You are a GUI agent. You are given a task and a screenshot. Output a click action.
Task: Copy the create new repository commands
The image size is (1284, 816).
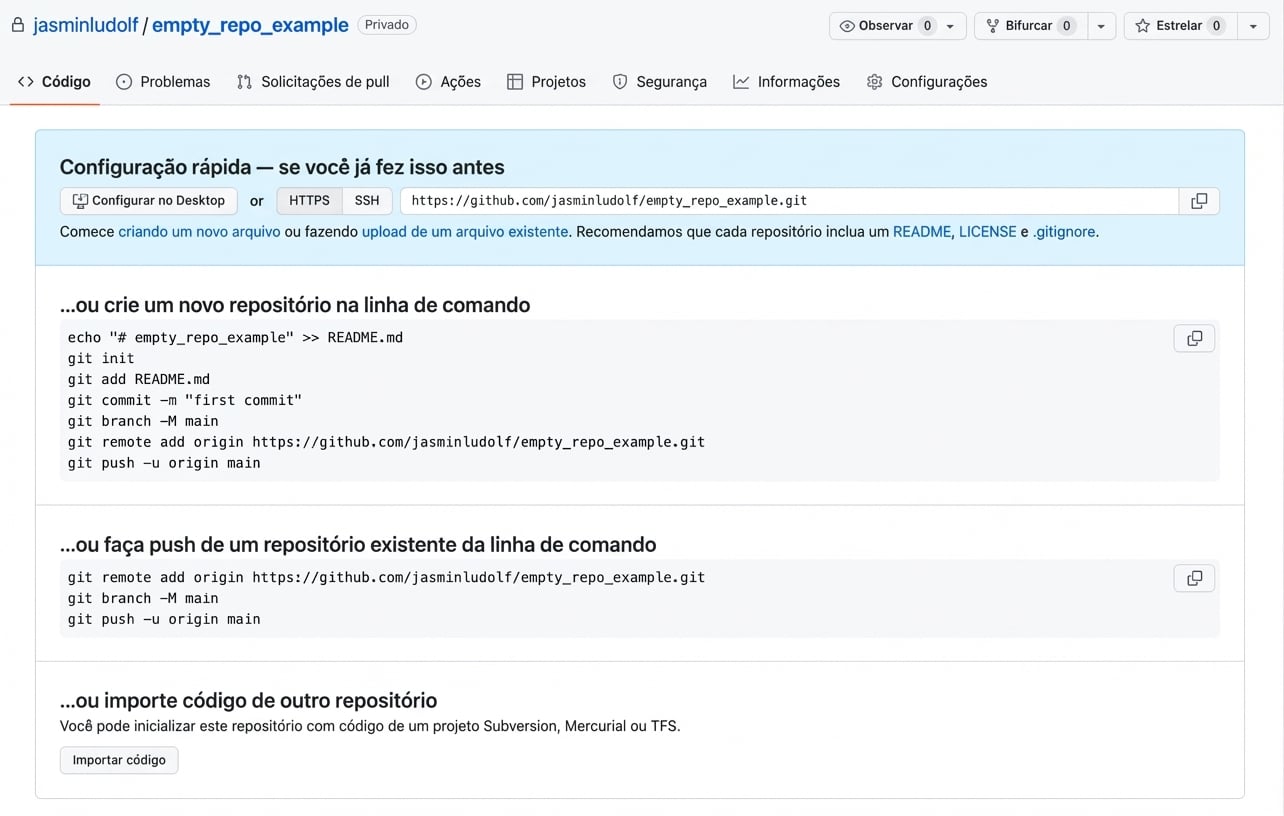1194,338
